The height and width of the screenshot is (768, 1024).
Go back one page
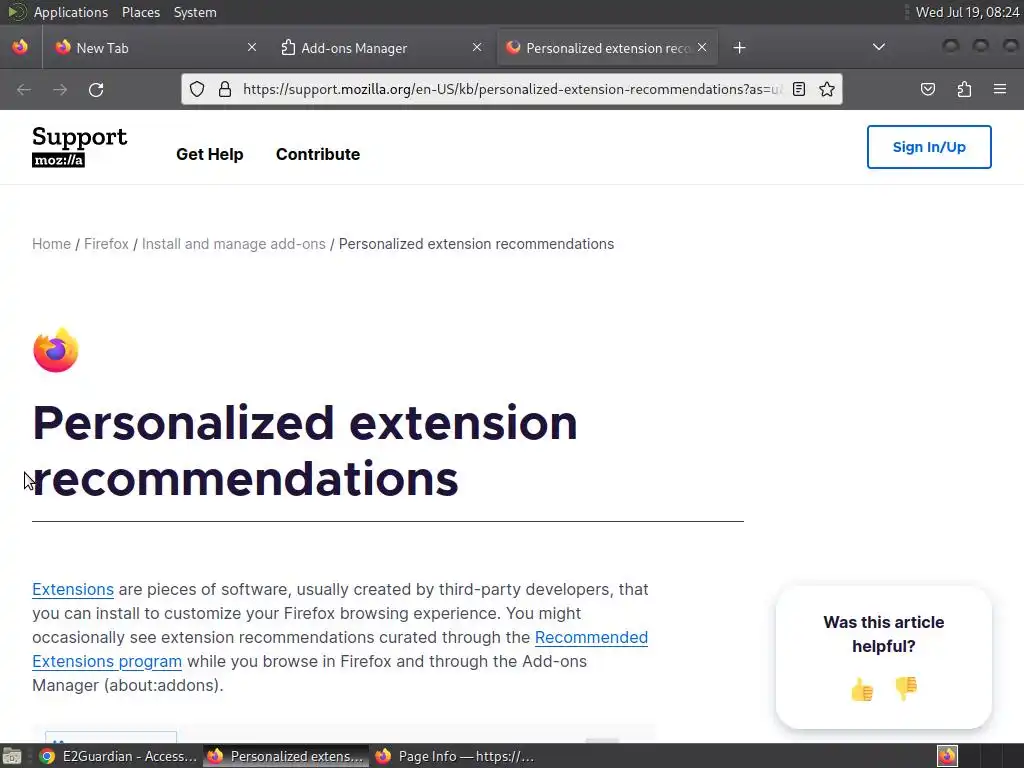[24, 89]
